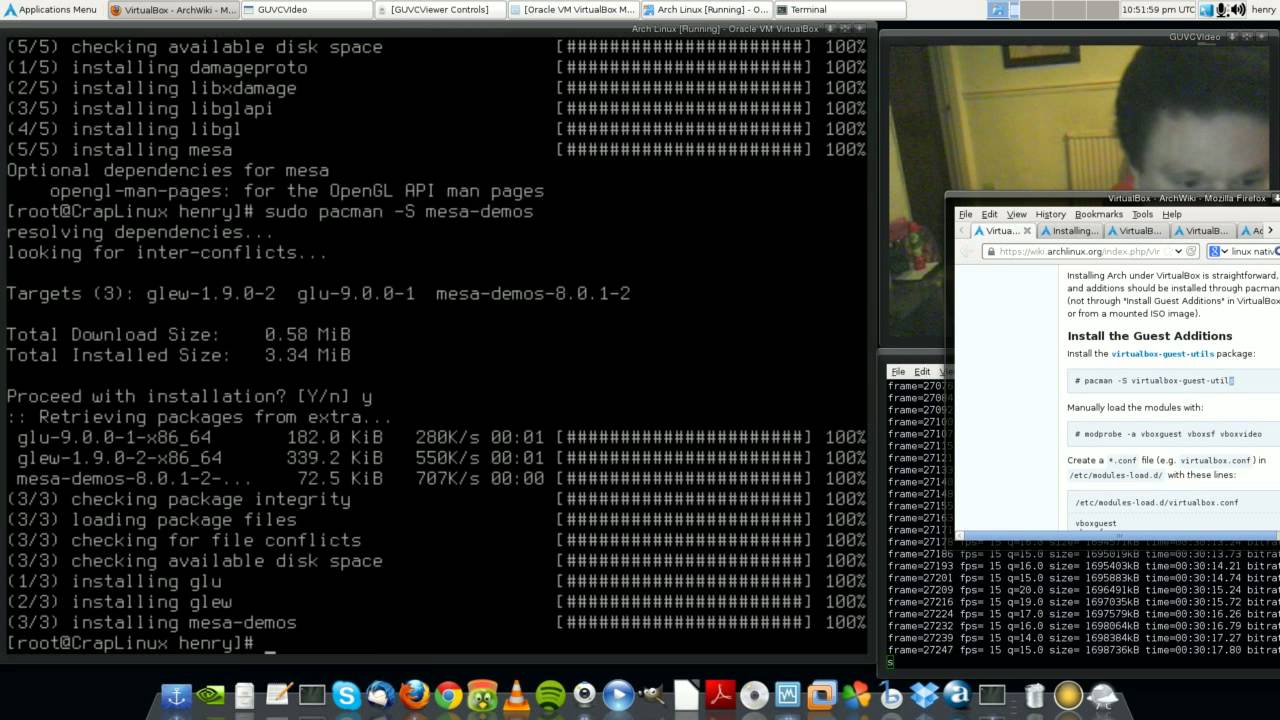Click the Firefox horizontal scrollbar
This screenshot has height=720, width=1280.
point(1117,536)
